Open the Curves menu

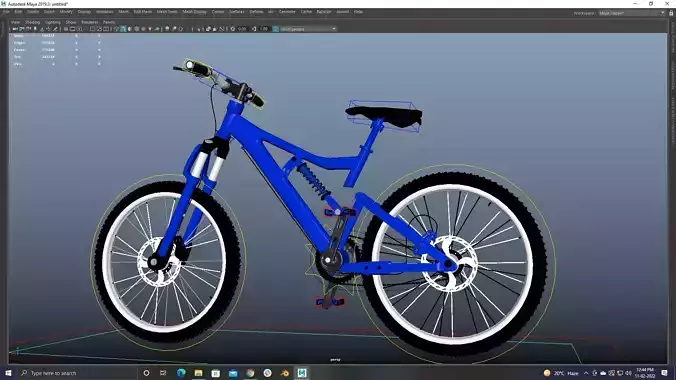pyautogui.click(x=218, y=12)
